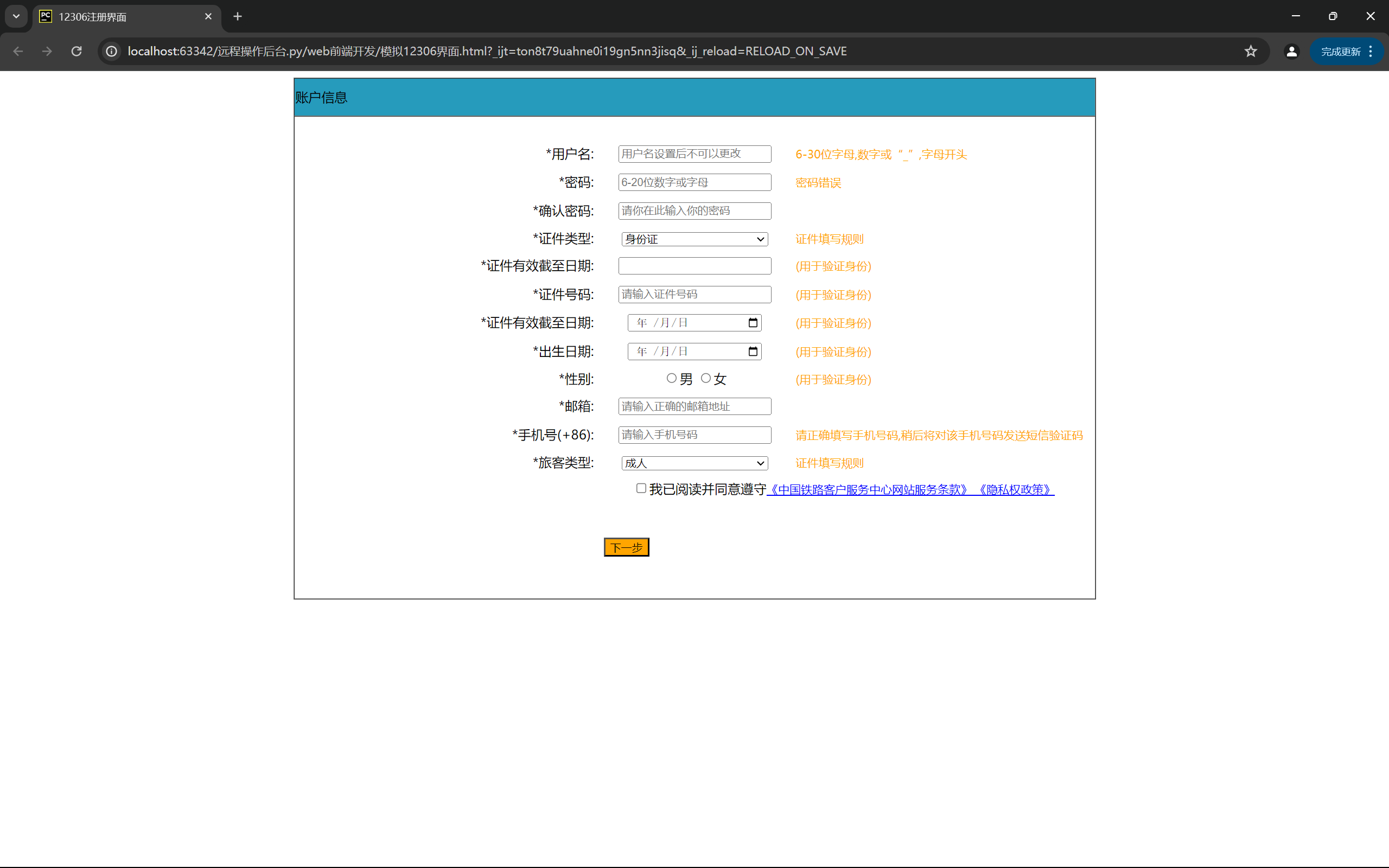Click the 密码错误 hint text

coord(818,183)
